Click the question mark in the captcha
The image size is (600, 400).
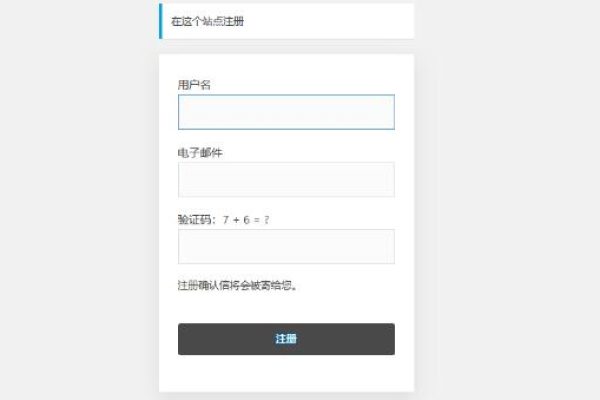pos(267,219)
